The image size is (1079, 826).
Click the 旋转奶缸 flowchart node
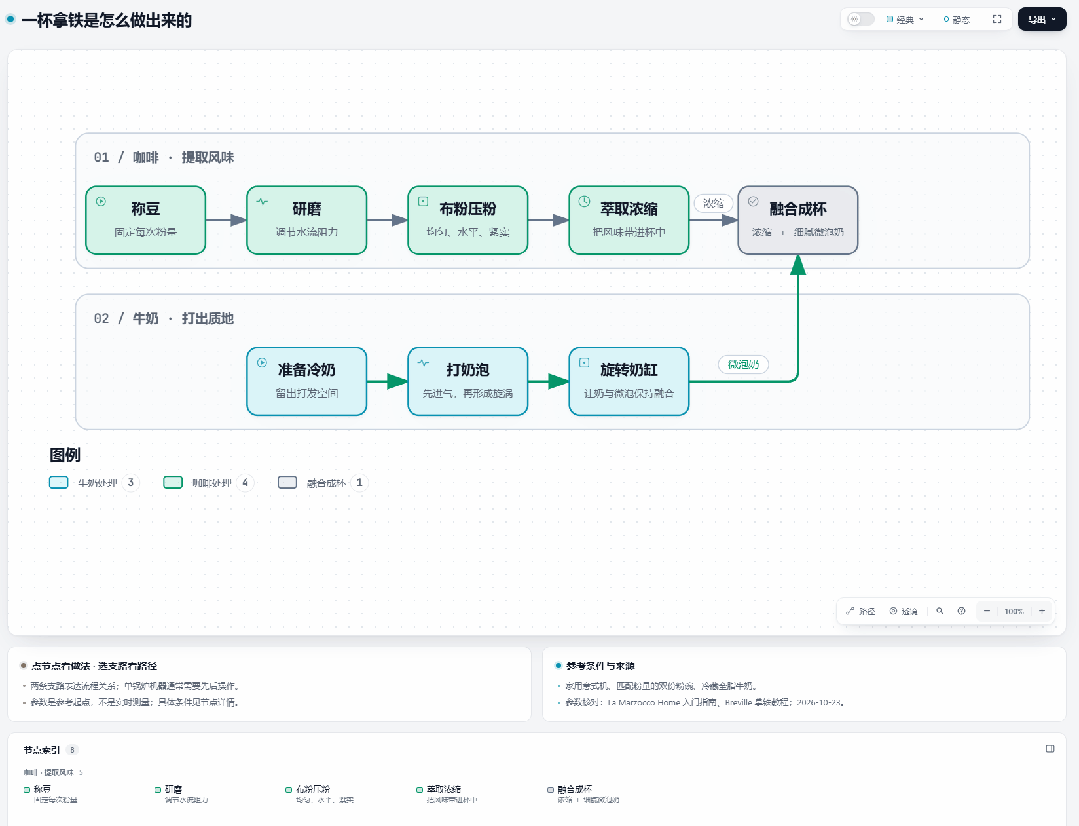(x=629, y=381)
